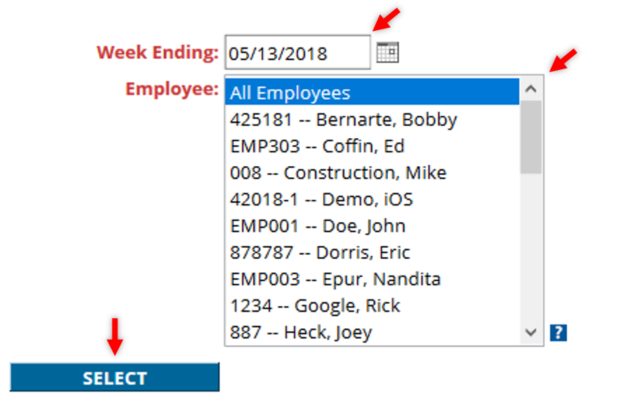Click the blue question mark help icon
Viewport: 633px width, 397px height.
(x=558, y=333)
